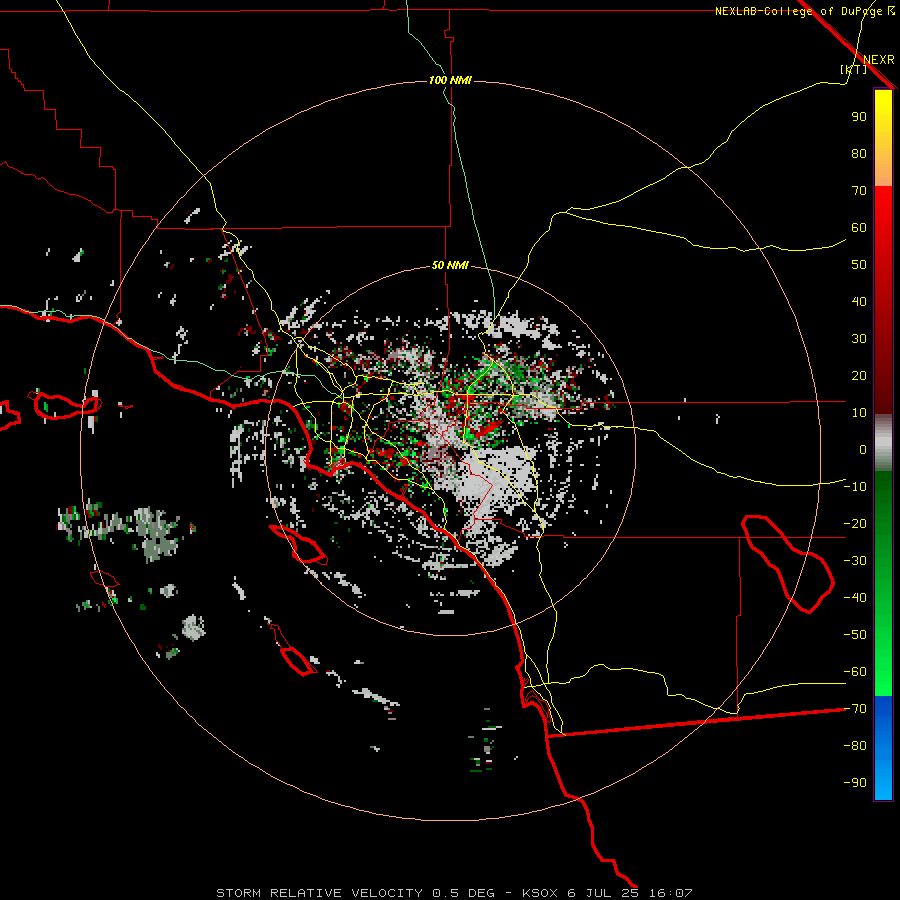Click the -70 value on the velocity scale
Image resolution: width=900 pixels, height=900 pixels.
855,709
